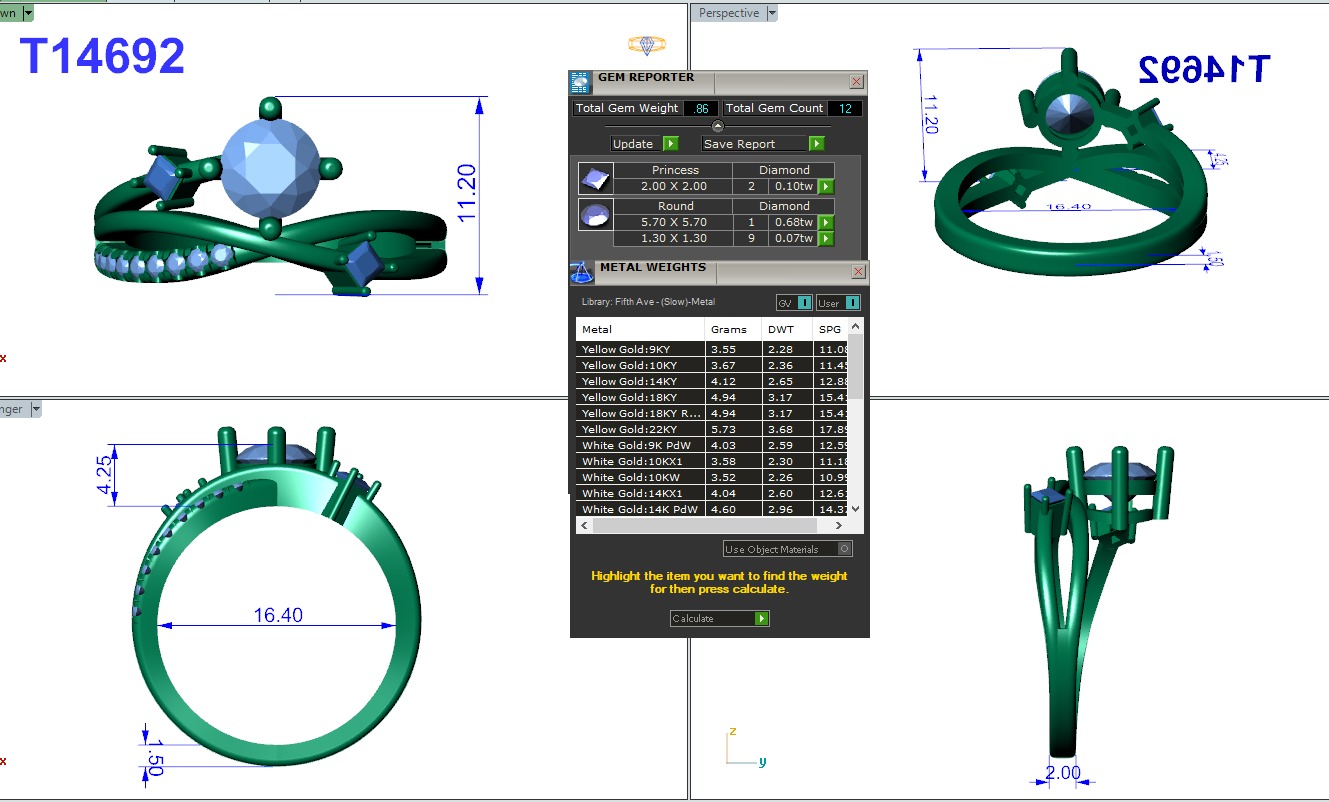
Task: Collapse Gem Reporter using the up-arrow handle
Action: [717, 126]
